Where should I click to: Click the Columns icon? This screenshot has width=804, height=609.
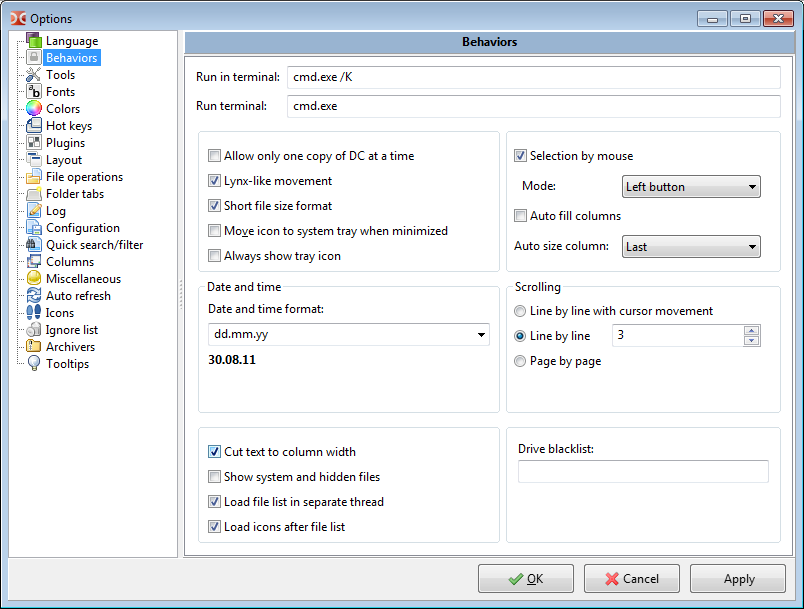coord(34,261)
